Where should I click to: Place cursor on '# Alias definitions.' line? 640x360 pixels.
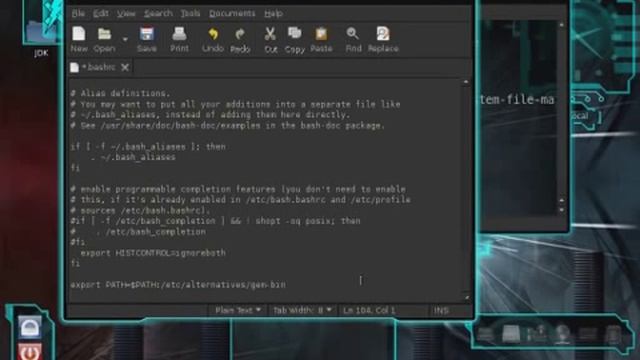[x=120, y=93]
